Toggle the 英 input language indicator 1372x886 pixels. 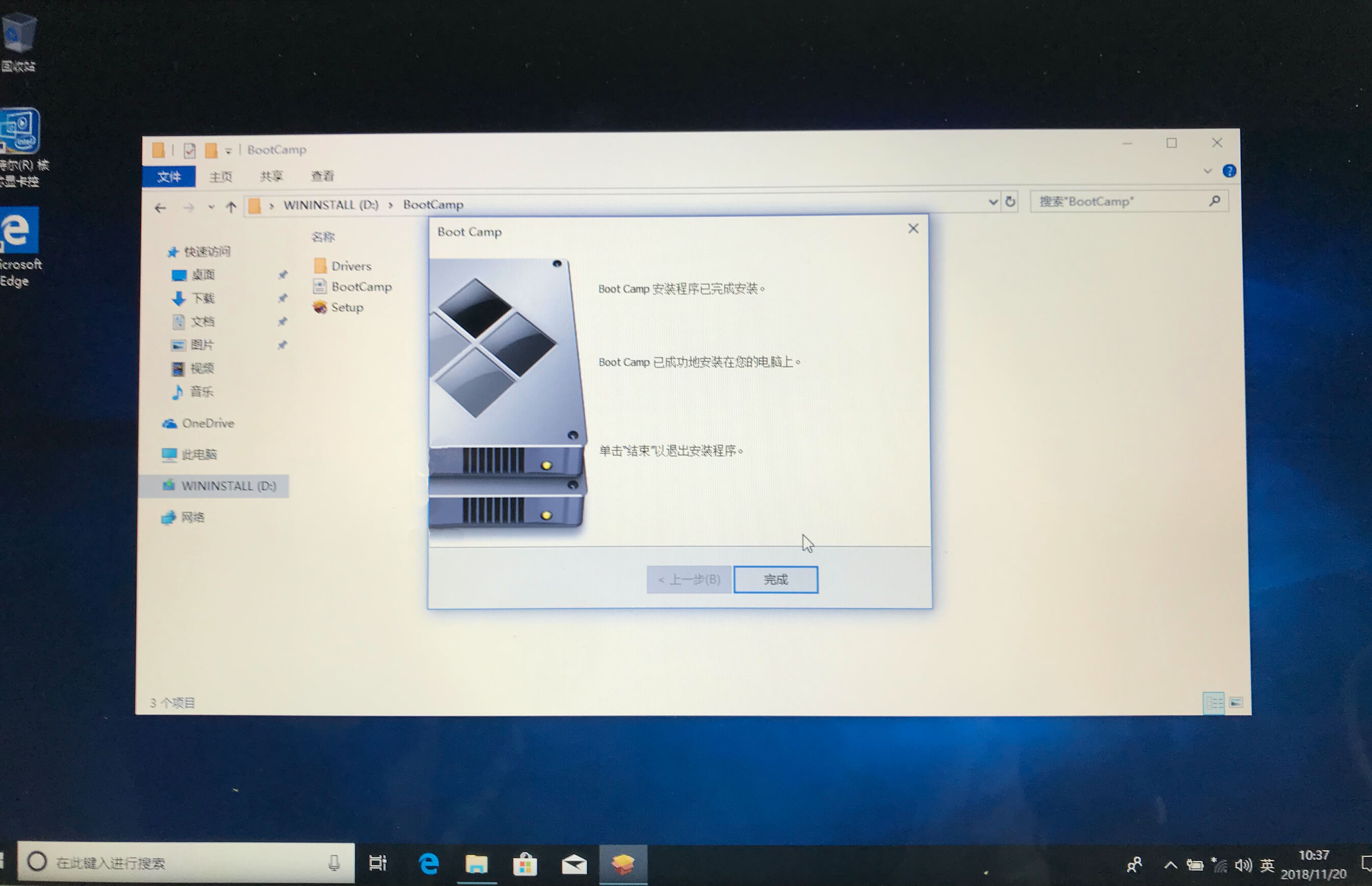[x=1267, y=865]
